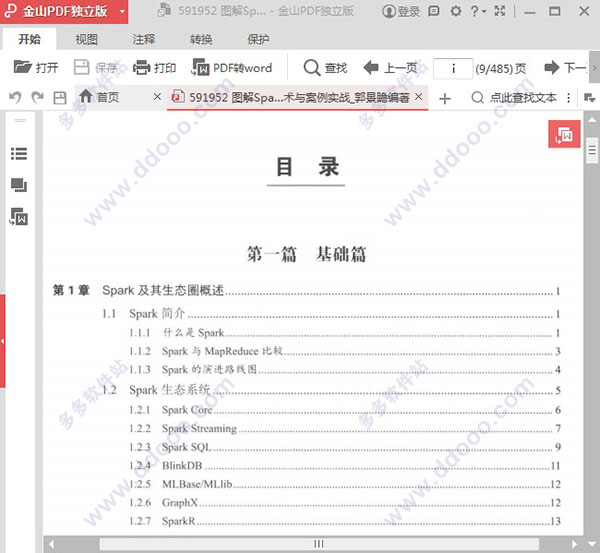The image size is (600, 553).
Task: Click the quick save floppy icon
Action: [60, 98]
